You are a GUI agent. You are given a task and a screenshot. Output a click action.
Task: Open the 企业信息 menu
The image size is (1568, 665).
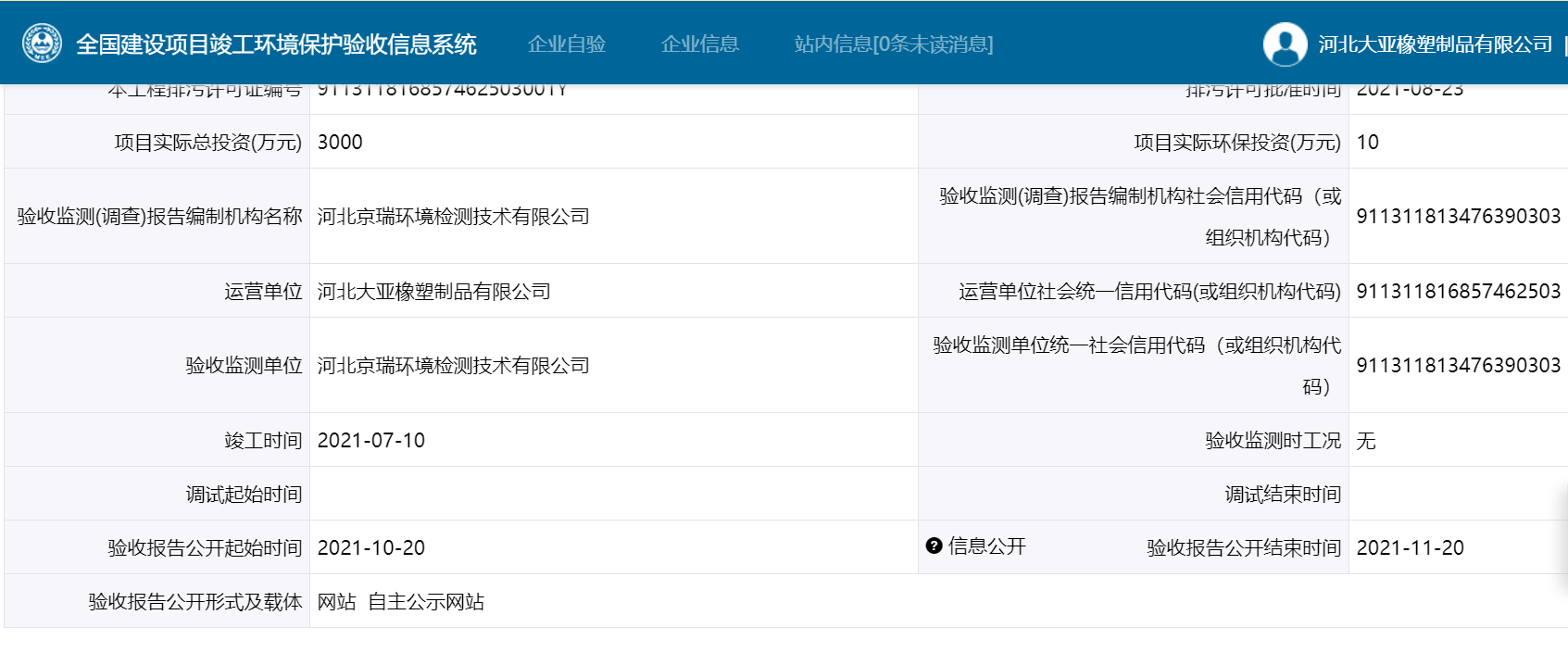click(x=700, y=44)
